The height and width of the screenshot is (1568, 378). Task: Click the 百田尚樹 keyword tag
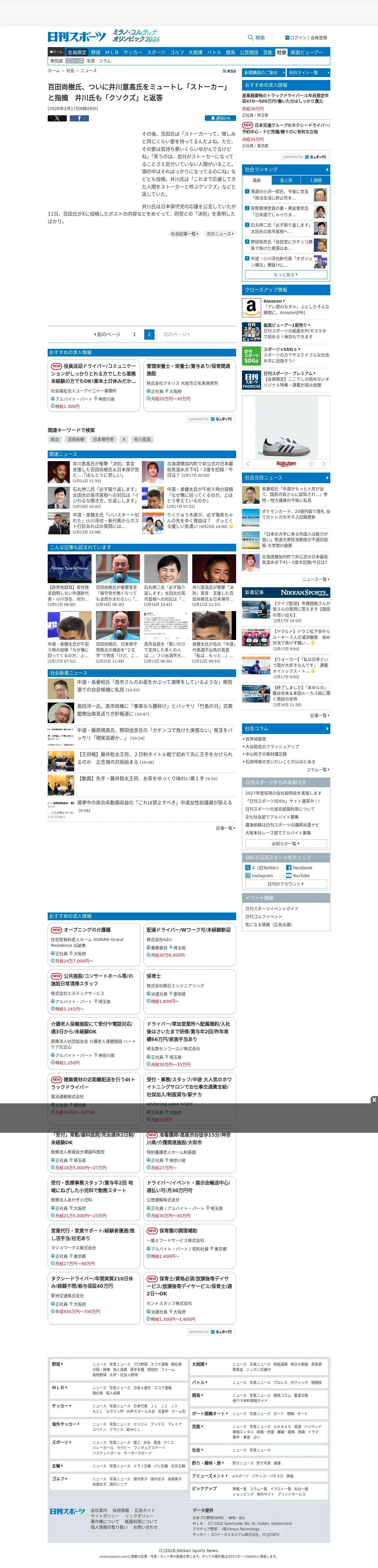point(76,439)
